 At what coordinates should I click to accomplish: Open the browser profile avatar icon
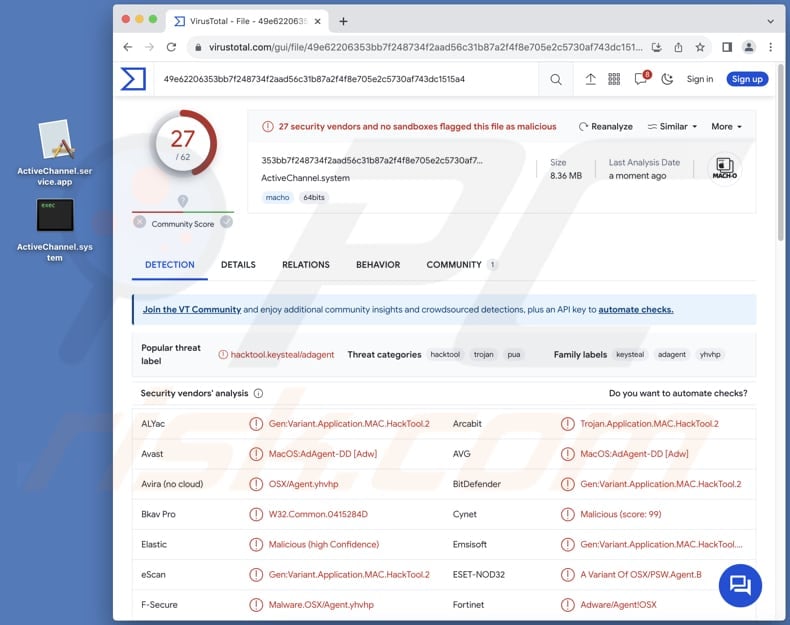point(749,47)
